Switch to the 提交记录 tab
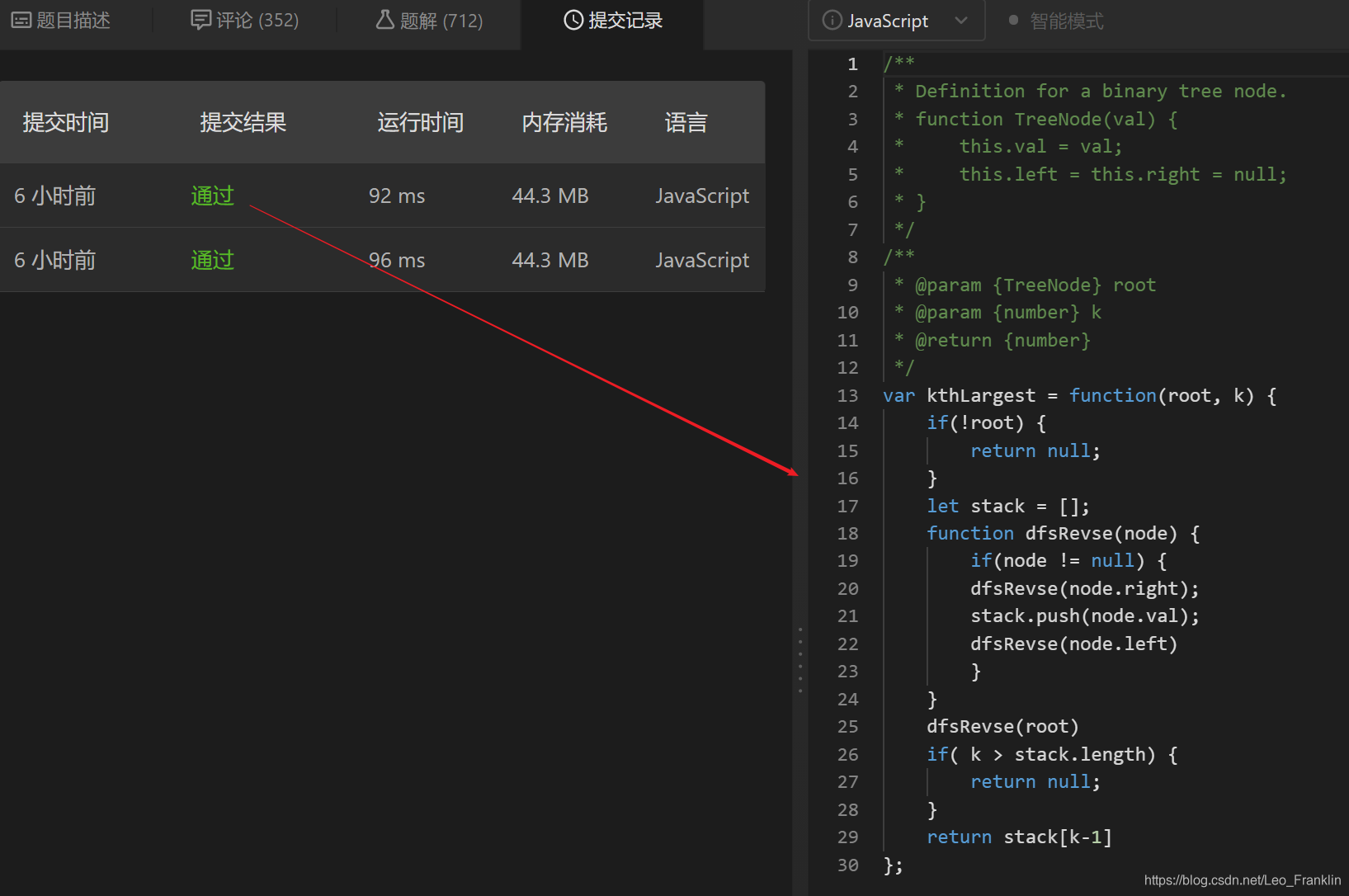The height and width of the screenshot is (896, 1349). tap(612, 21)
